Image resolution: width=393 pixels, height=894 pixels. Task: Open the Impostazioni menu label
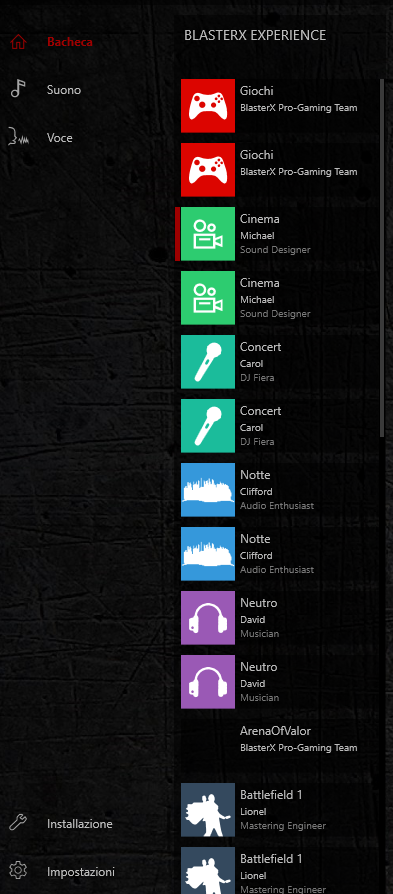[x=81, y=871]
